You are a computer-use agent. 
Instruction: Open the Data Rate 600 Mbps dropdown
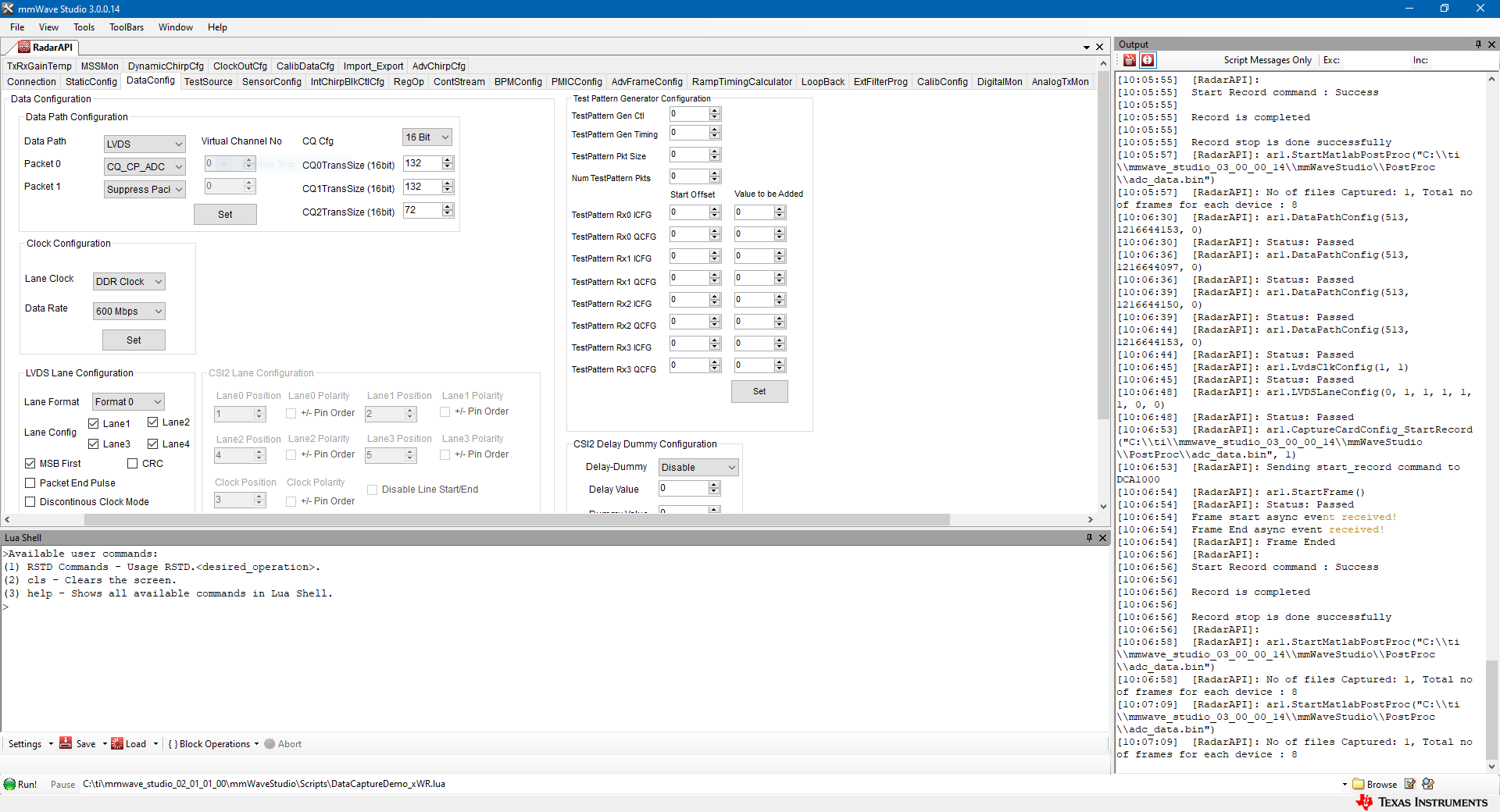[x=129, y=311]
